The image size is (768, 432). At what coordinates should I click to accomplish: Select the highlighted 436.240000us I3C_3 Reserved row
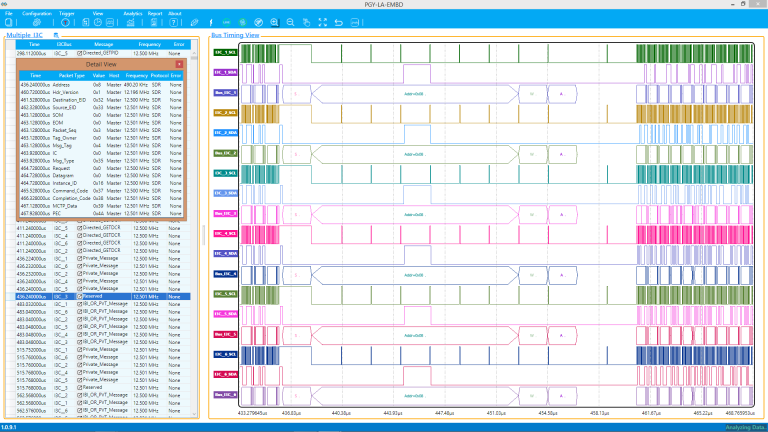click(103, 296)
